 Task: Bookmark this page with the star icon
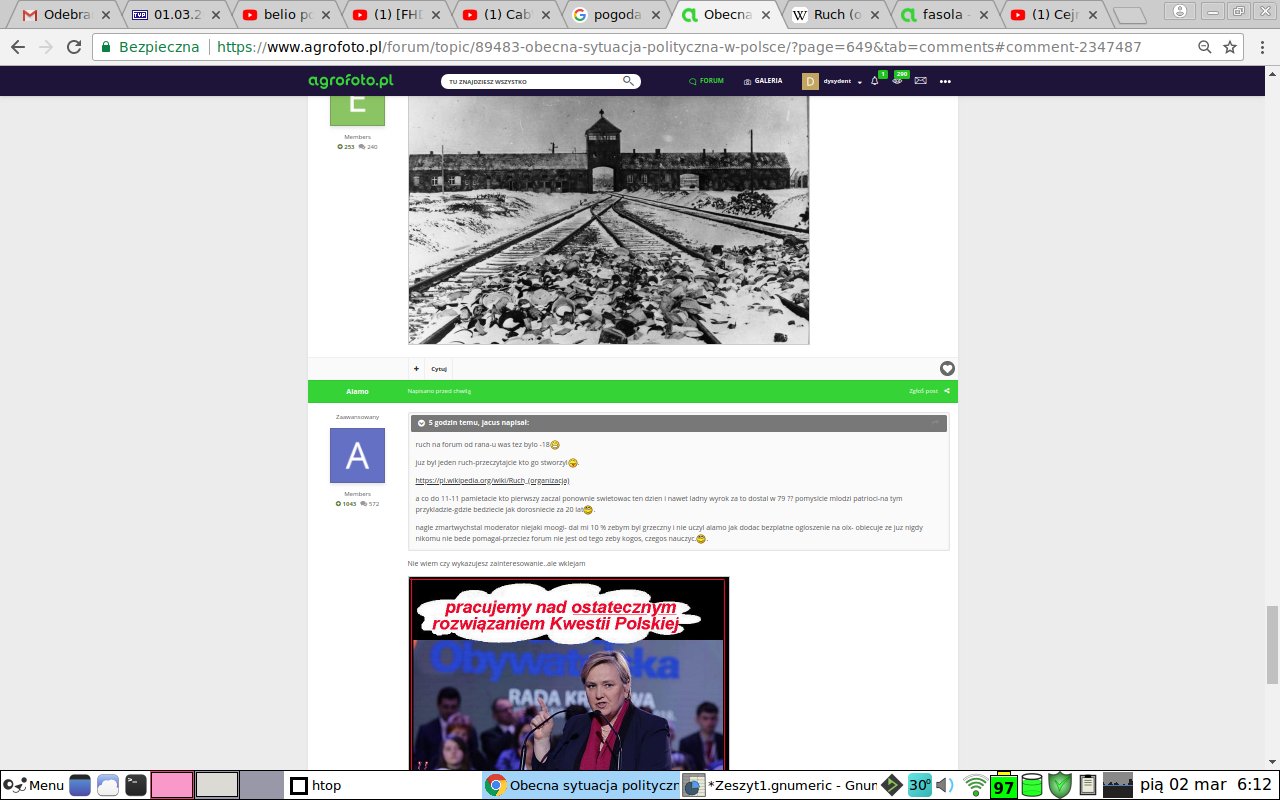pyautogui.click(x=1230, y=48)
